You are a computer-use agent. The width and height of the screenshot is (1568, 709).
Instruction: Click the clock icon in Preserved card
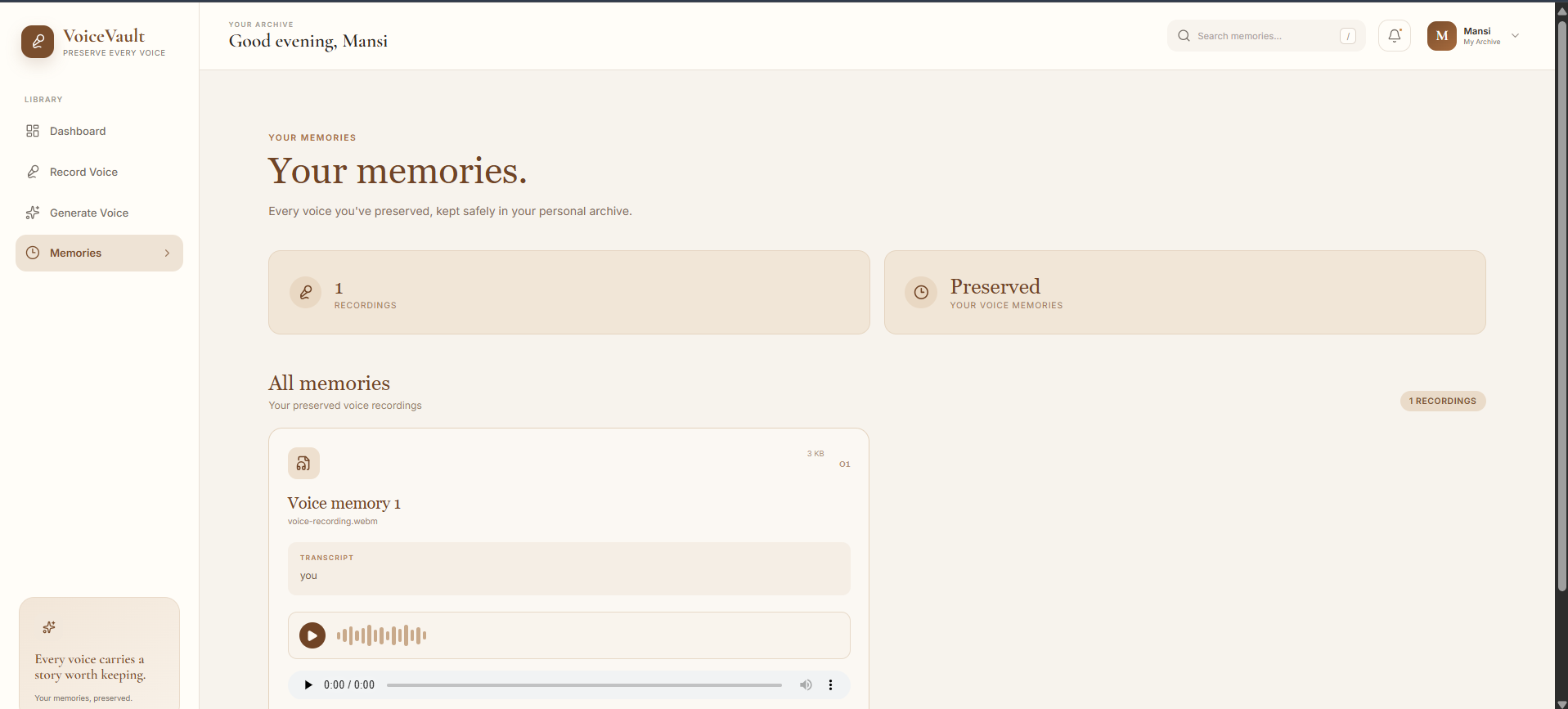coord(921,292)
